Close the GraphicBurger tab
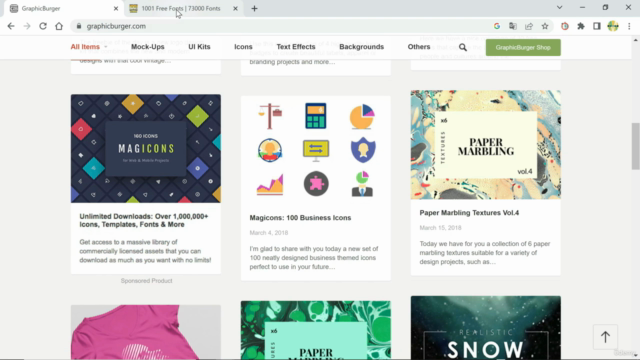The width and height of the screenshot is (640, 360). [116, 9]
